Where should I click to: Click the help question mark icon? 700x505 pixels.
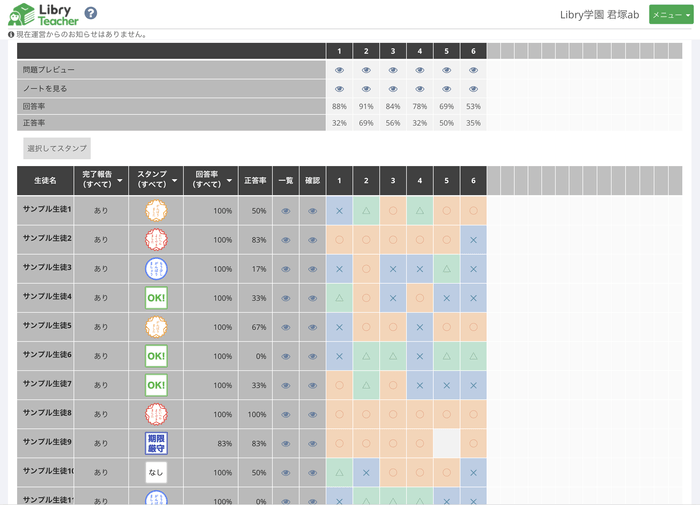click(x=91, y=14)
